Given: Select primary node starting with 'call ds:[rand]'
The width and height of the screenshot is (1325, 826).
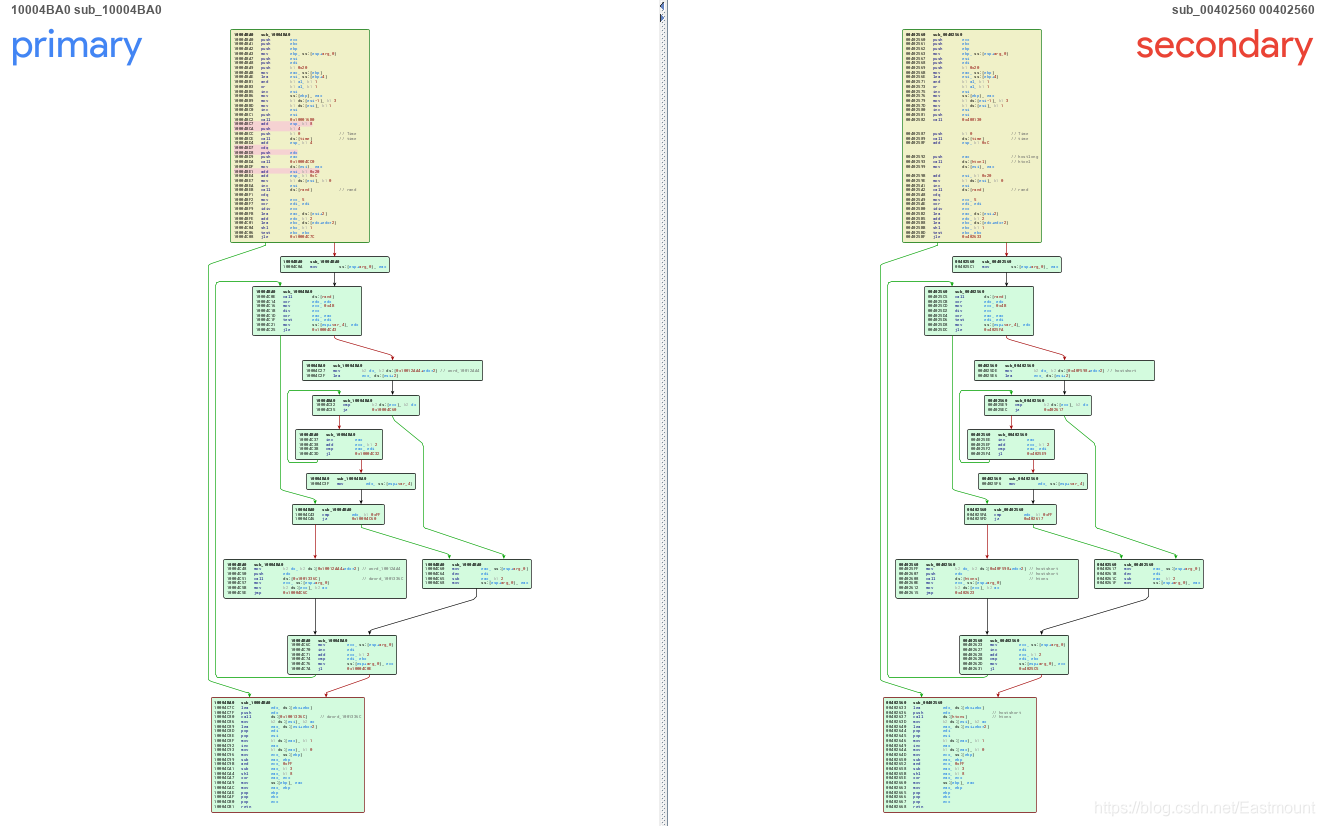Looking at the screenshot, I should 307,311.
